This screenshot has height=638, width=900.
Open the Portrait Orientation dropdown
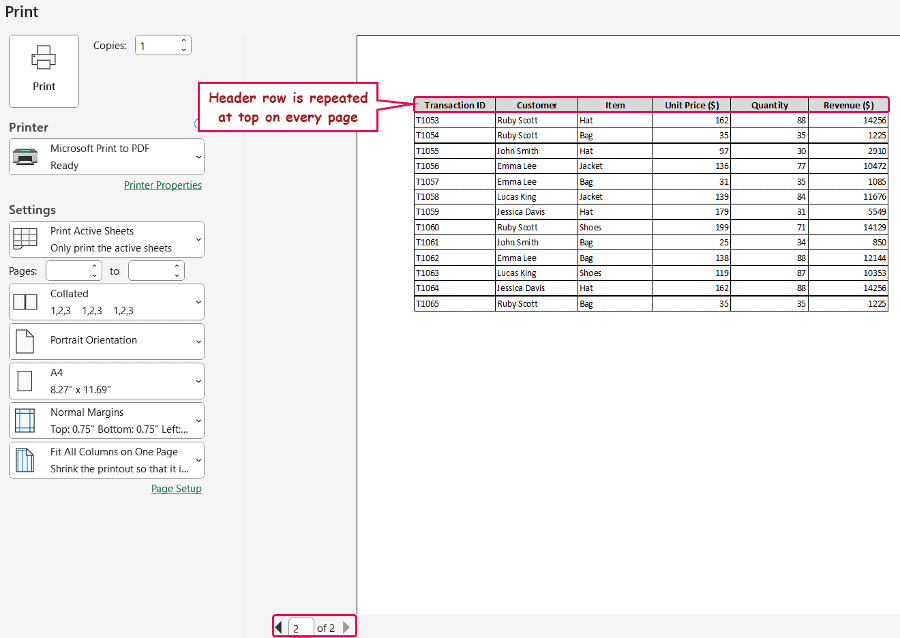(x=107, y=341)
